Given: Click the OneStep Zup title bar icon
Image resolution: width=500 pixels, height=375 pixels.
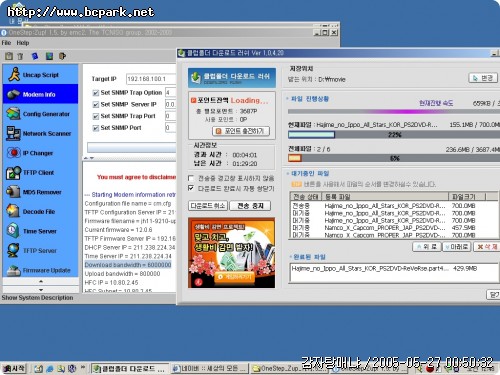Looking at the screenshot, I should [x=4, y=33].
